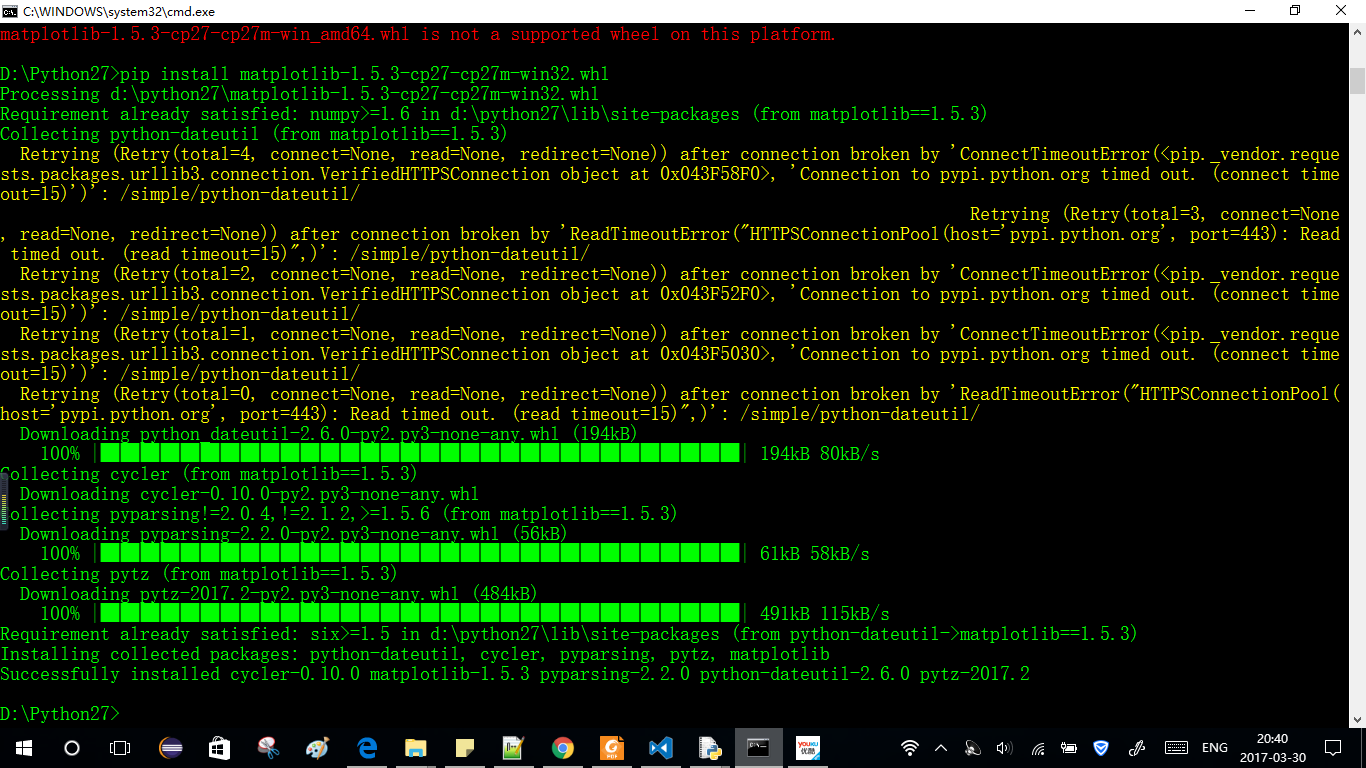1366x768 pixels.
Task: Click 'Downloading pyparsing-2.2.0' line
Action: pos(294,534)
